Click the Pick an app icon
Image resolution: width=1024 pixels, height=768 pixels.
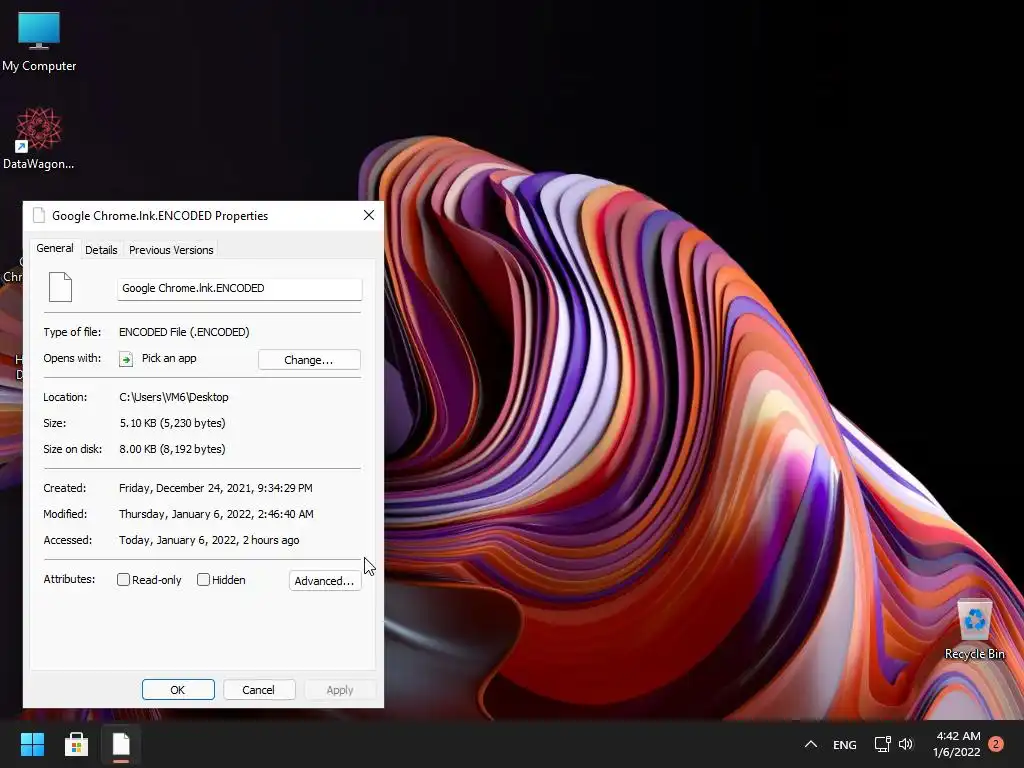(x=126, y=359)
